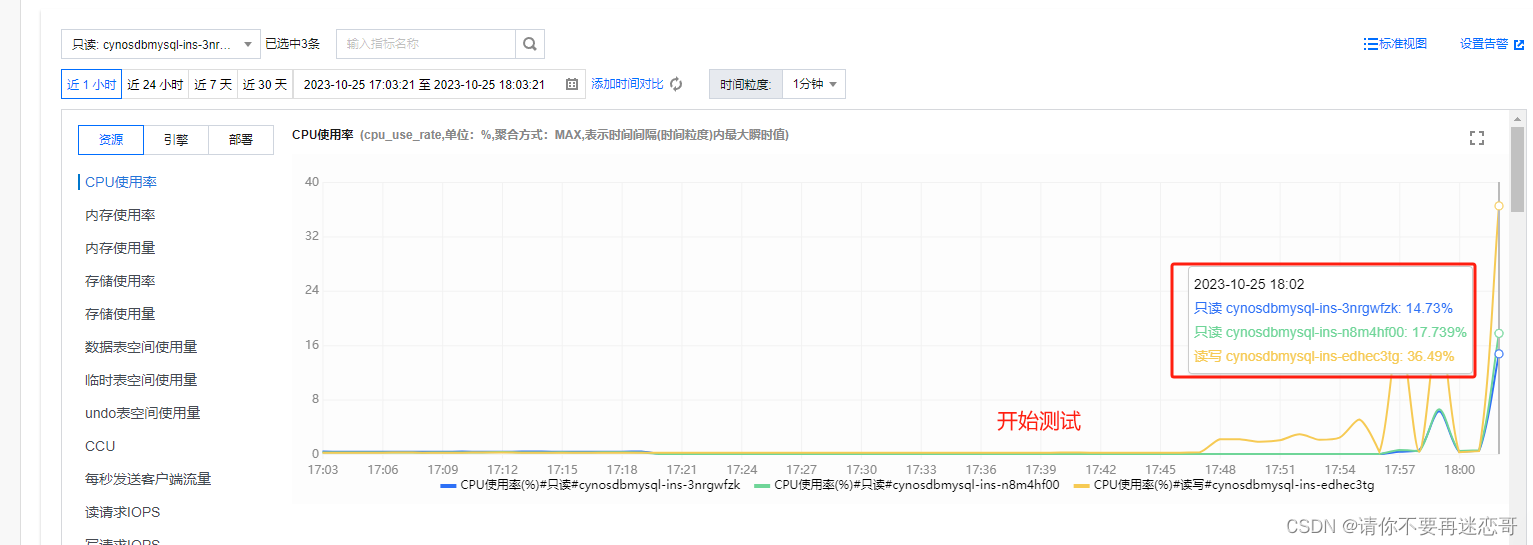
Task: Toggle legend series 只读 cynosdbmysql-ins-n8m4hf00
Action: tap(906, 485)
